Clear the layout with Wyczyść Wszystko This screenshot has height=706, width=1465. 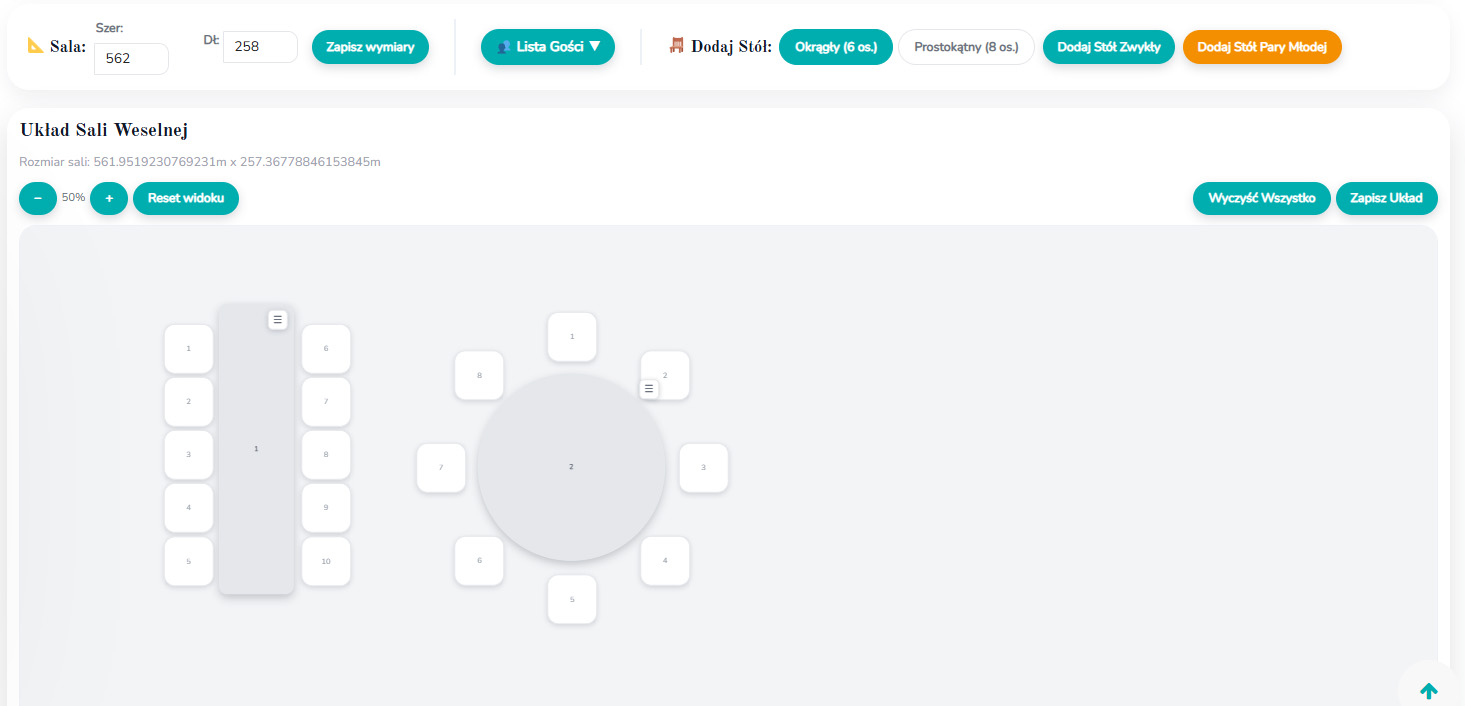1261,198
